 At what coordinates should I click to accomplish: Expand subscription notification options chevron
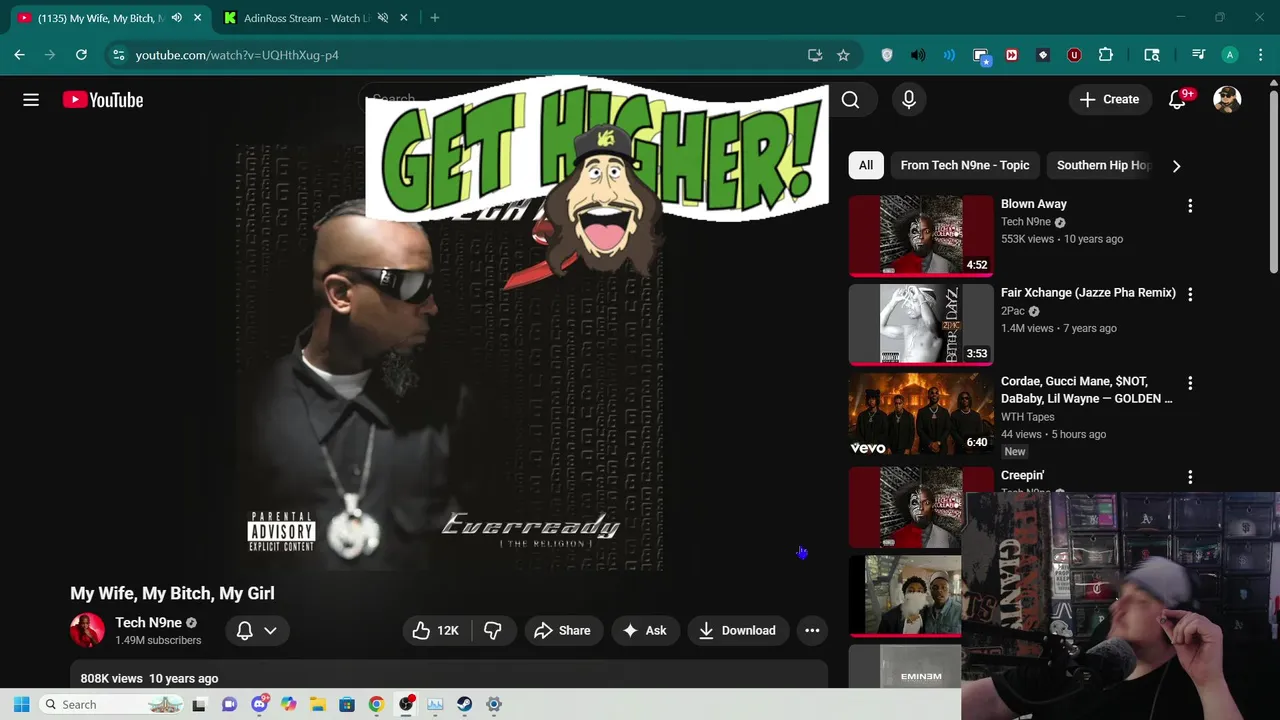tap(270, 631)
